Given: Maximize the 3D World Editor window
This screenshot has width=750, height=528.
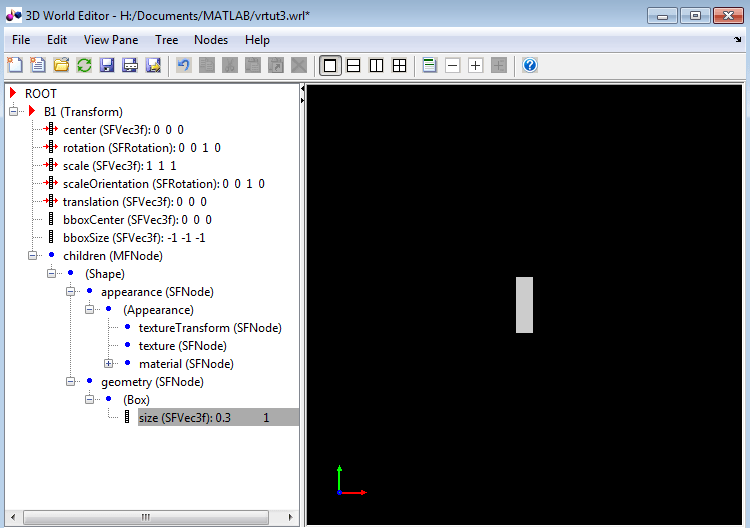Looking at the screenshot, I should (695, 16).
